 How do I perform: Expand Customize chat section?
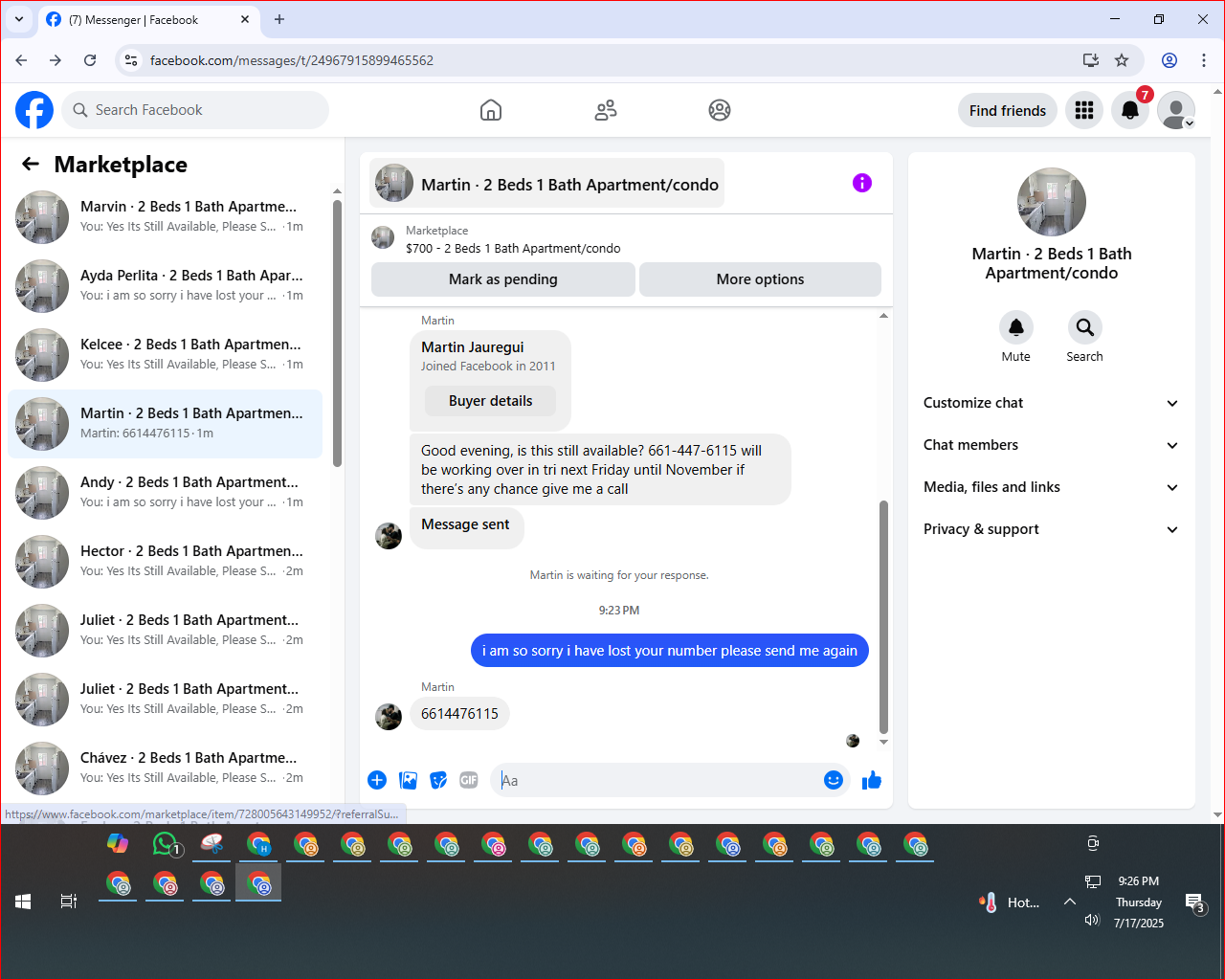coord(1052,403)
